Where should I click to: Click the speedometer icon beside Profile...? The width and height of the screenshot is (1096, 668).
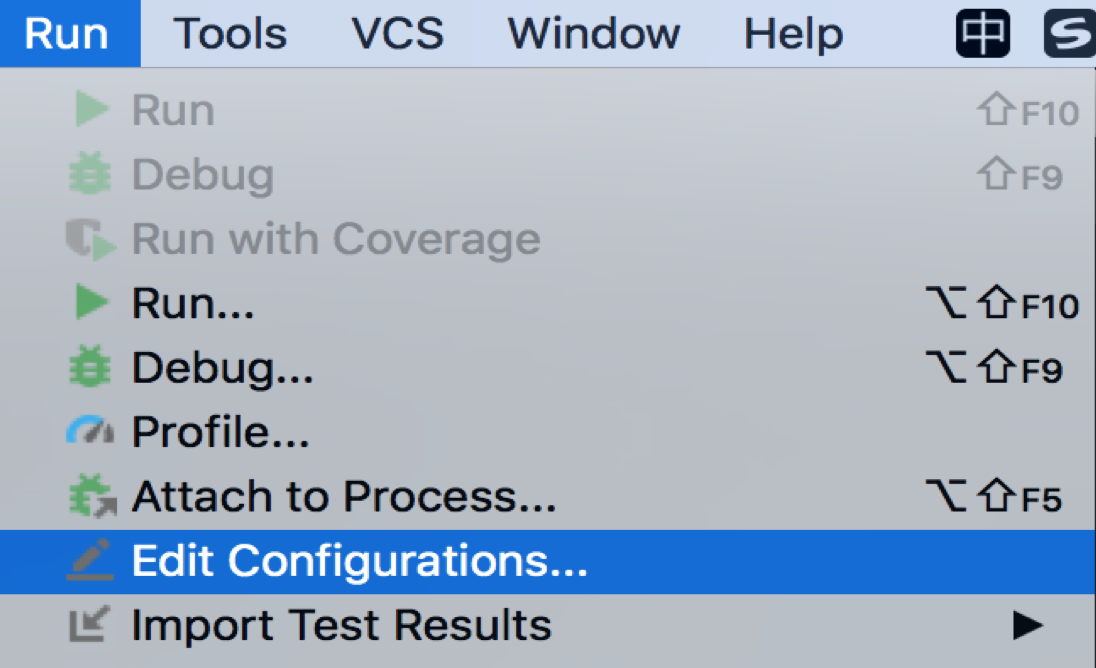coord(90,430)
